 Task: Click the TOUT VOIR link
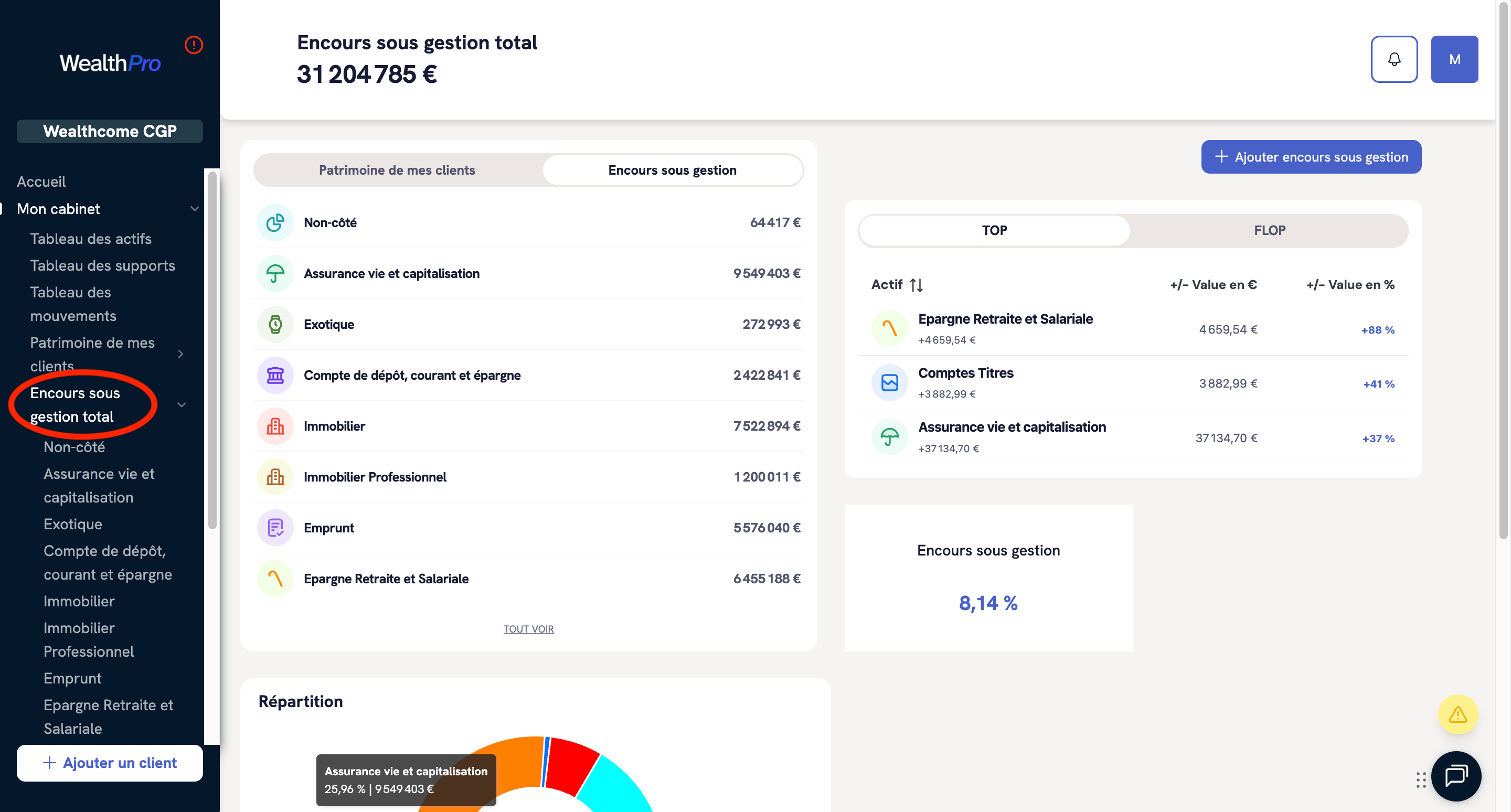[x=528, y=629]
